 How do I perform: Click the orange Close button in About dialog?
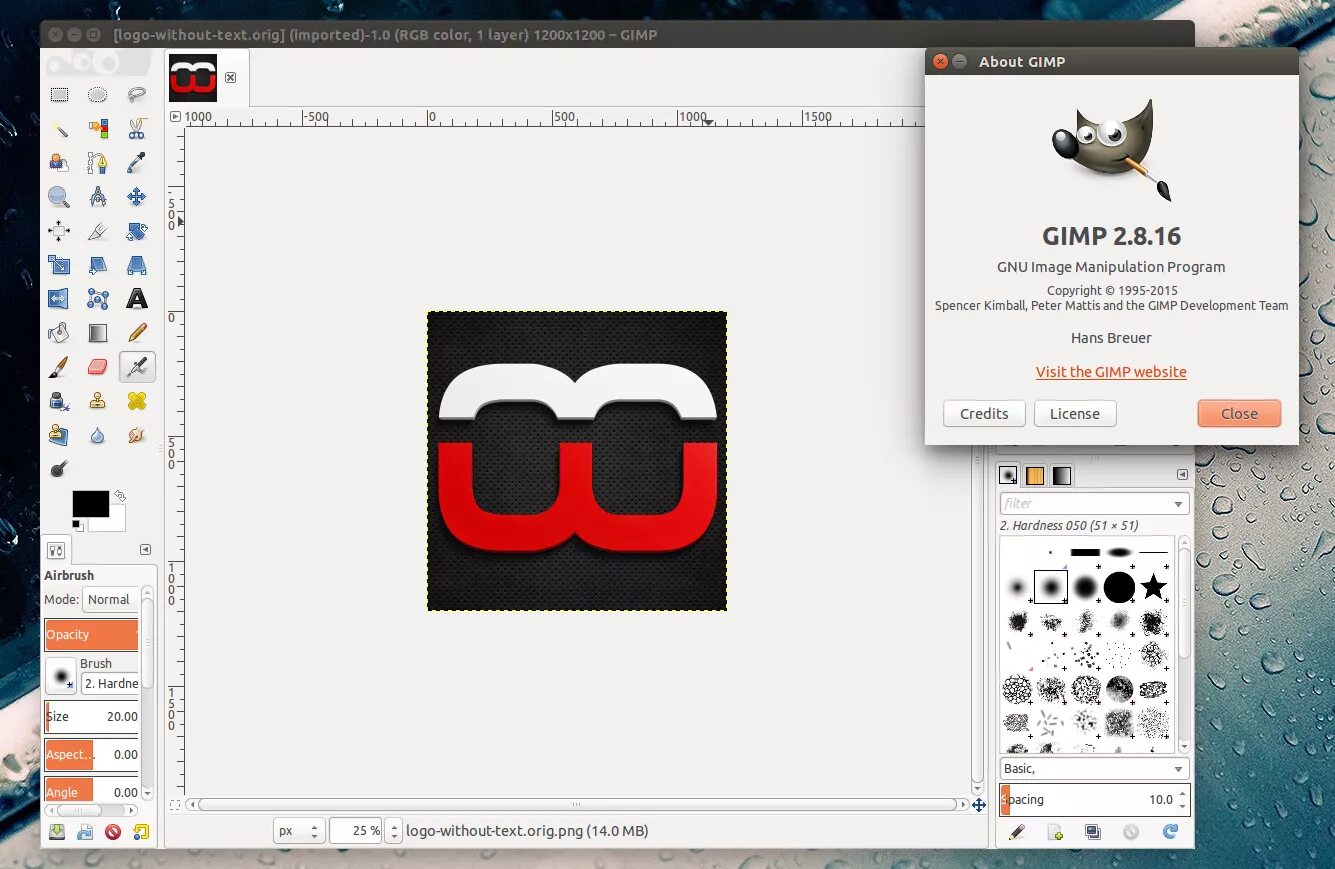(x=1239, y=413)
